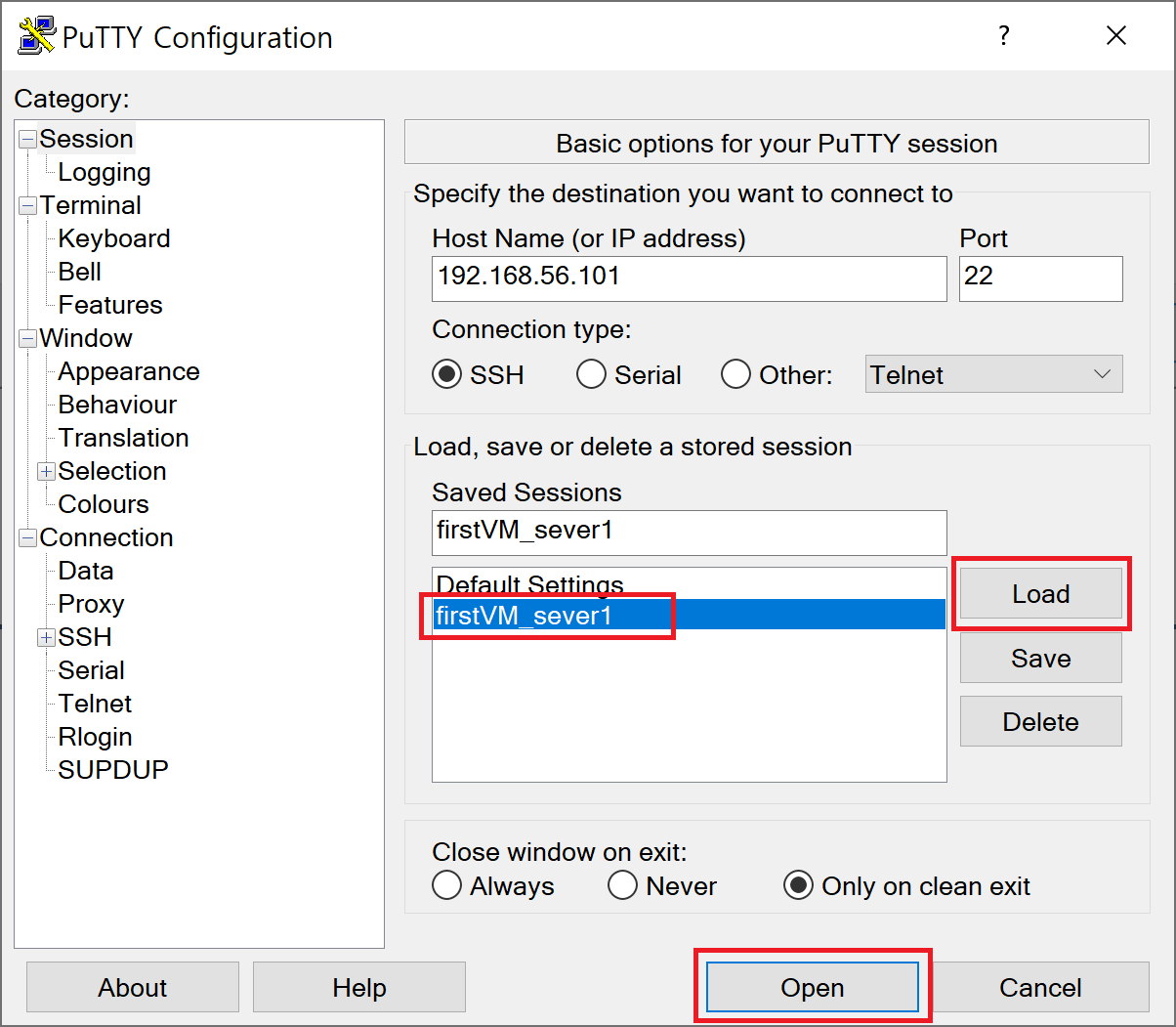Focus the Saved Sessions name field
Image resolution: width=1176 pixels, height=1027 pixels.
point(689,533)
